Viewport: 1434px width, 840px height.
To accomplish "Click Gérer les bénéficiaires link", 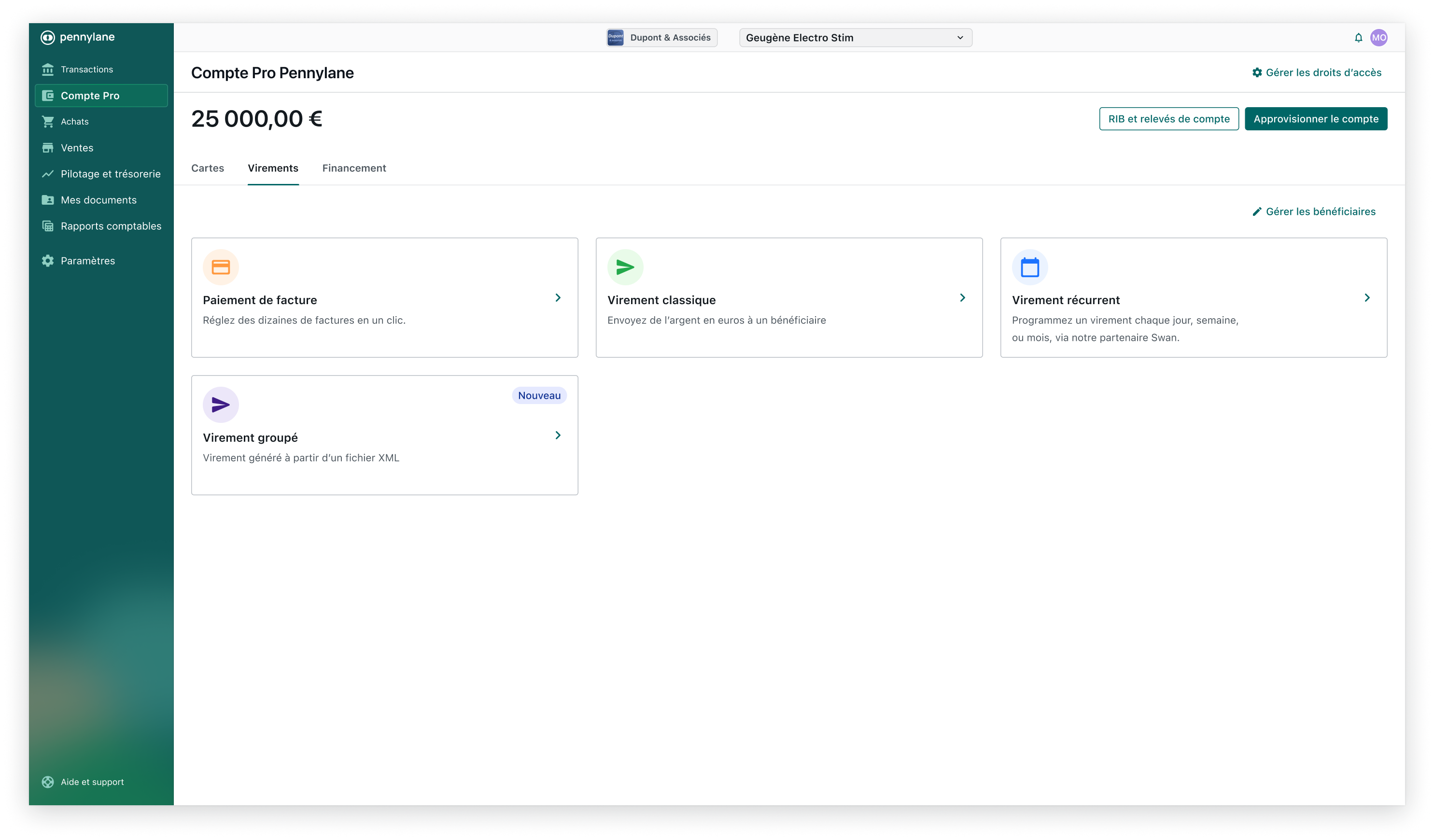I will 1314,212.
